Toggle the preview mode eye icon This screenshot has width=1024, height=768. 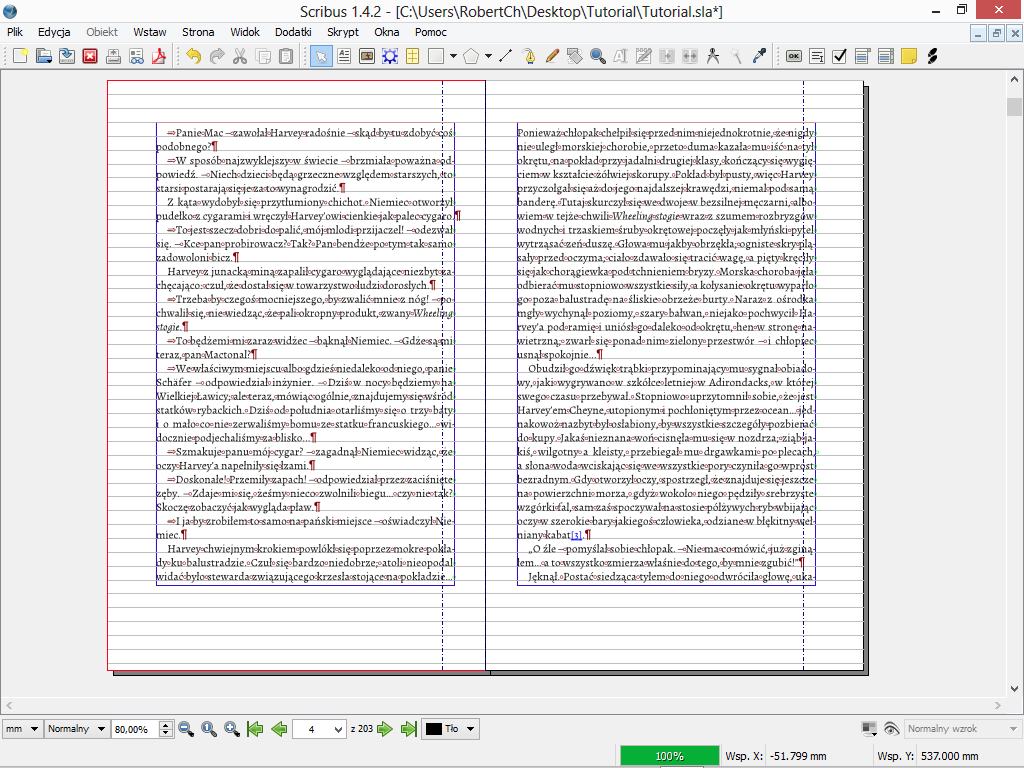890,729
